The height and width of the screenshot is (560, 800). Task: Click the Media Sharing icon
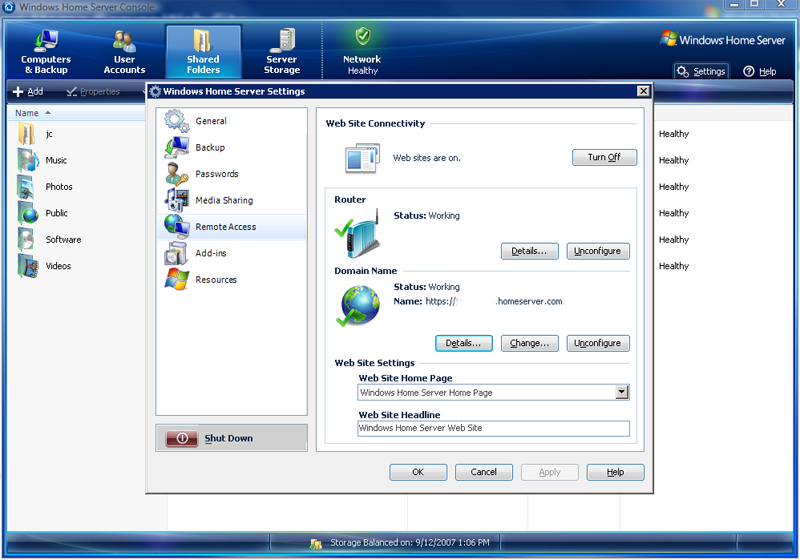(177, 200)
